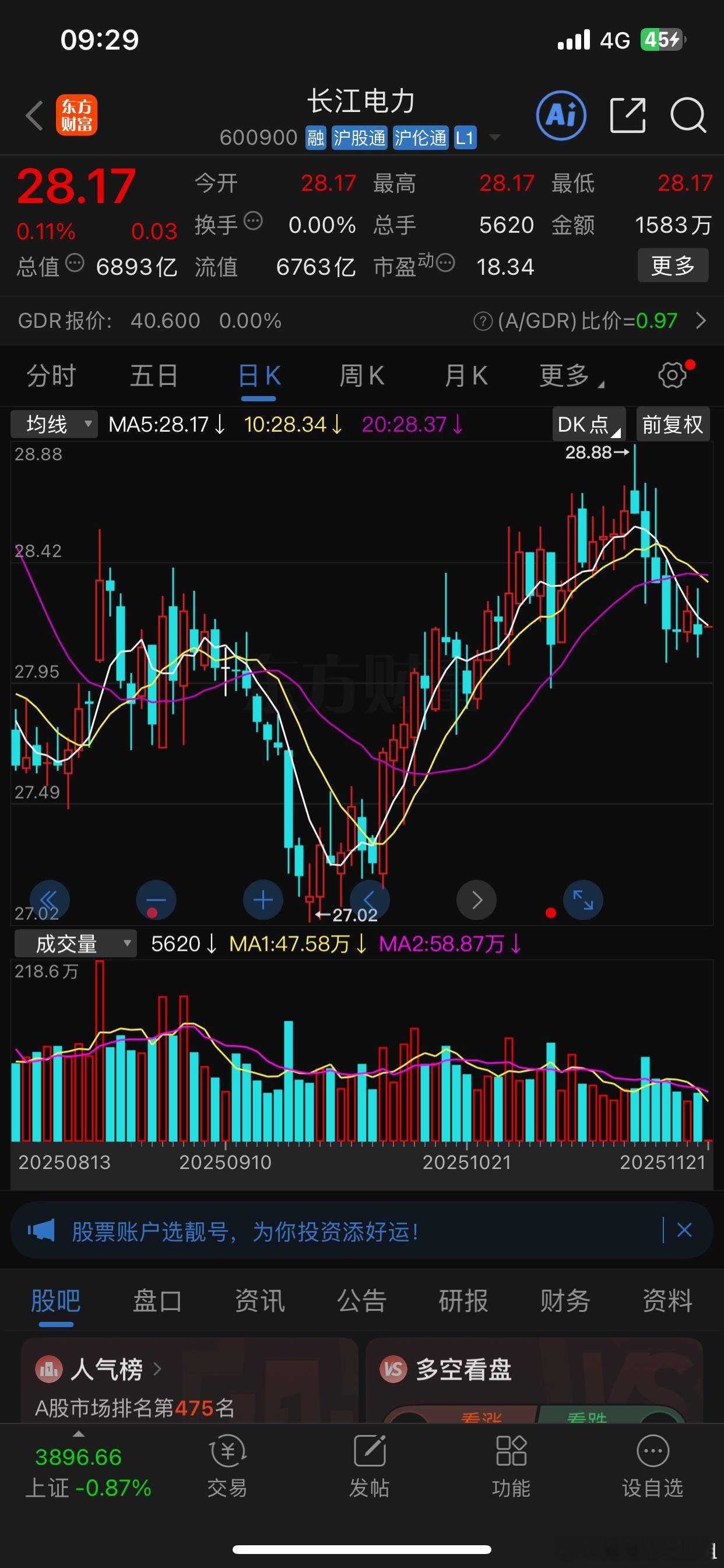
Task: Tap the share export icon
Action: (x=627, y=115)
